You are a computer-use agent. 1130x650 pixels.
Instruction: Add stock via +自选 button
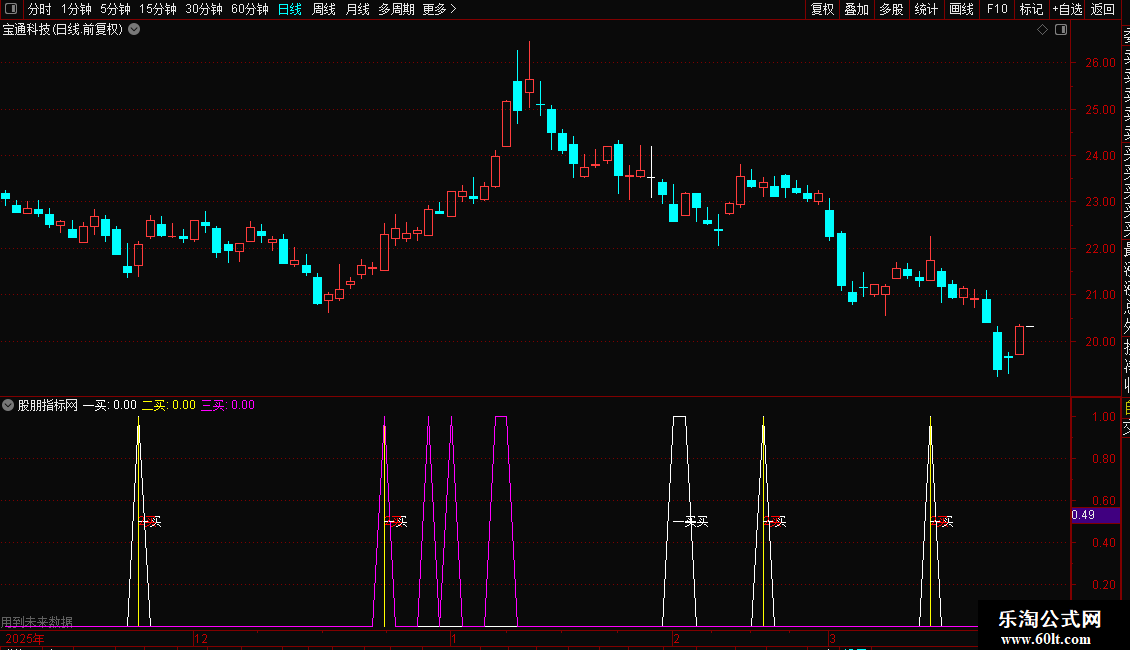point(1067,9)
